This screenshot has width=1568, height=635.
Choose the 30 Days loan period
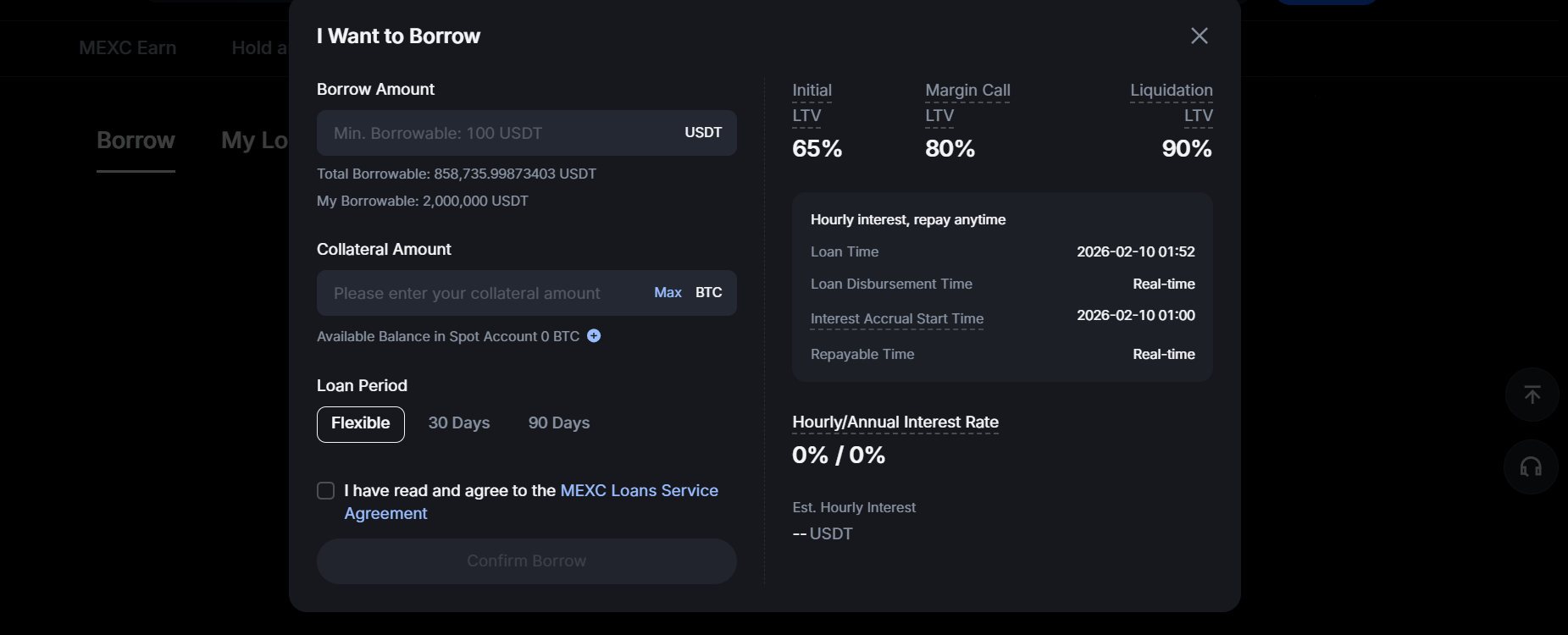pyautogui.click(x=459, y=423)
